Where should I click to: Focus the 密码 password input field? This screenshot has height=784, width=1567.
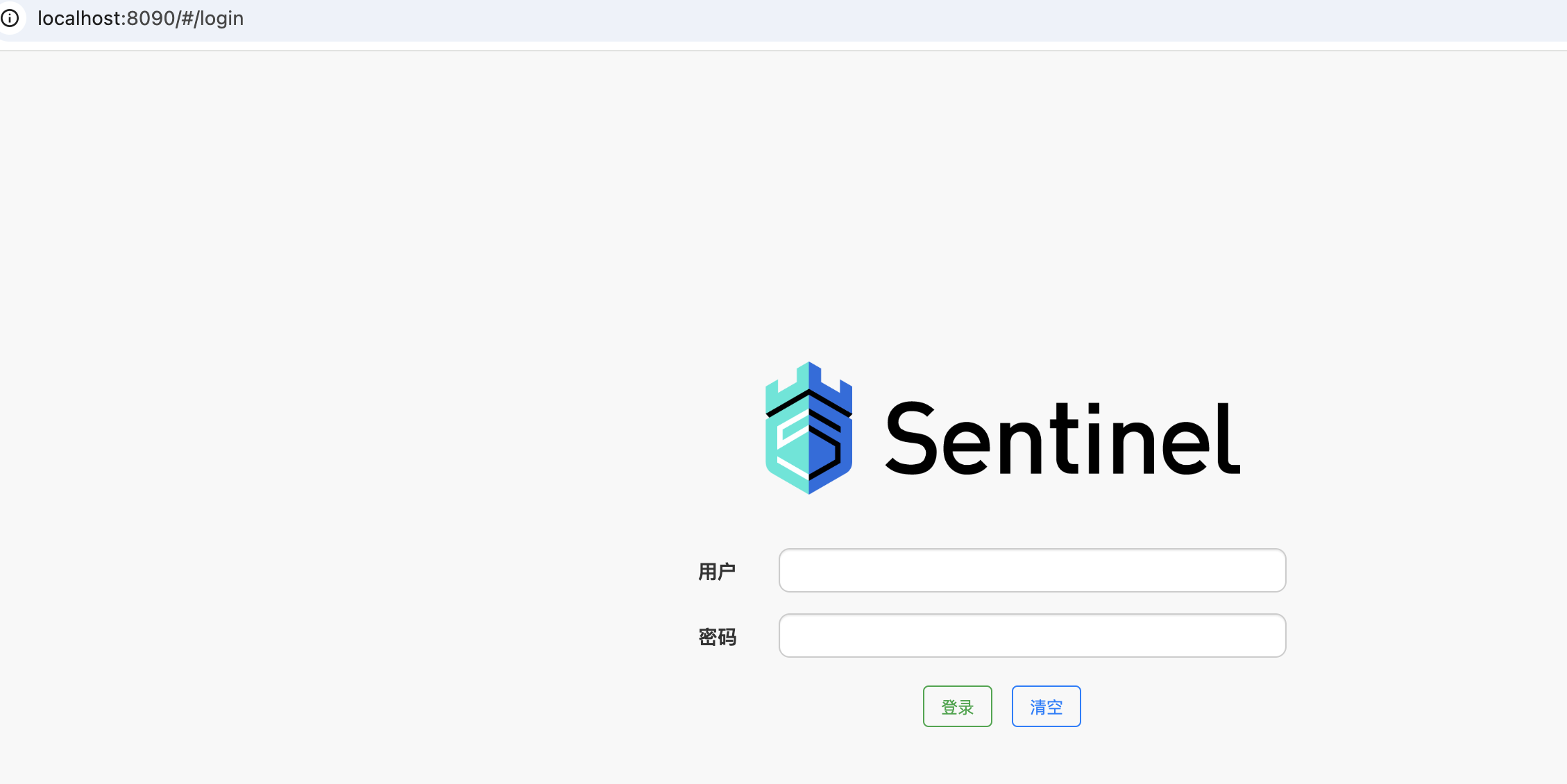[x=1032, y=636]
